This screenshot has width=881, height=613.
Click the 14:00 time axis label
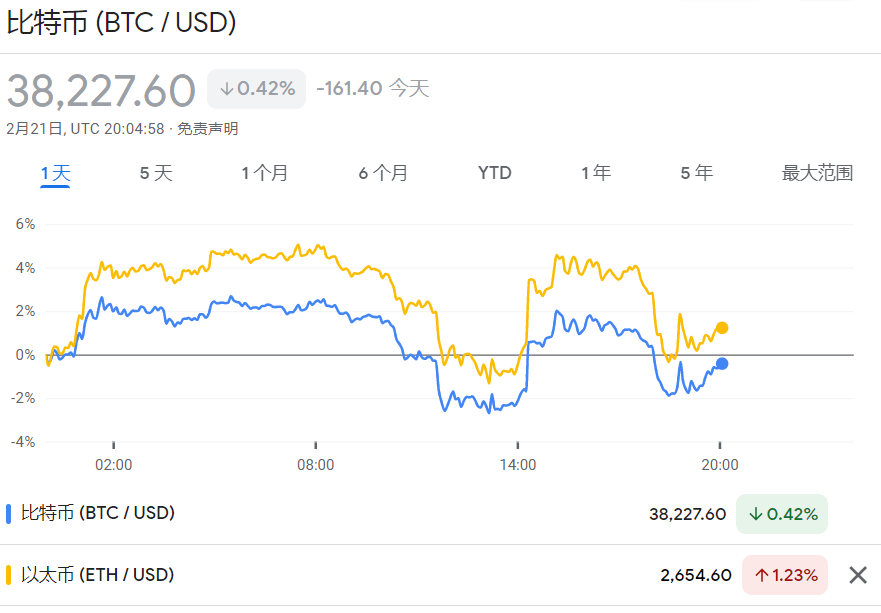pyautogui.click(x=518, y=465)
